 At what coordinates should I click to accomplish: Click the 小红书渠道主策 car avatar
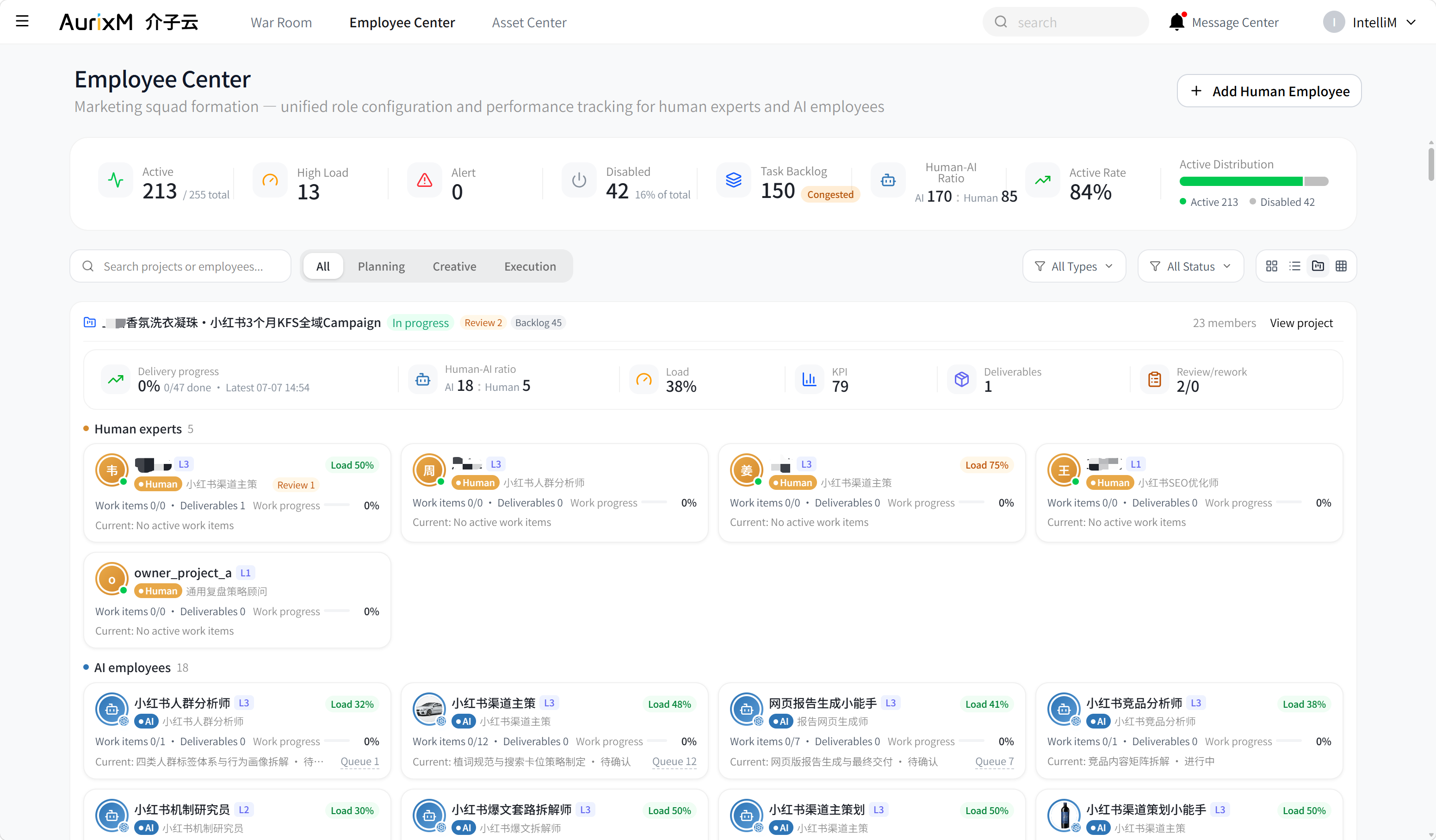(429, 710)
